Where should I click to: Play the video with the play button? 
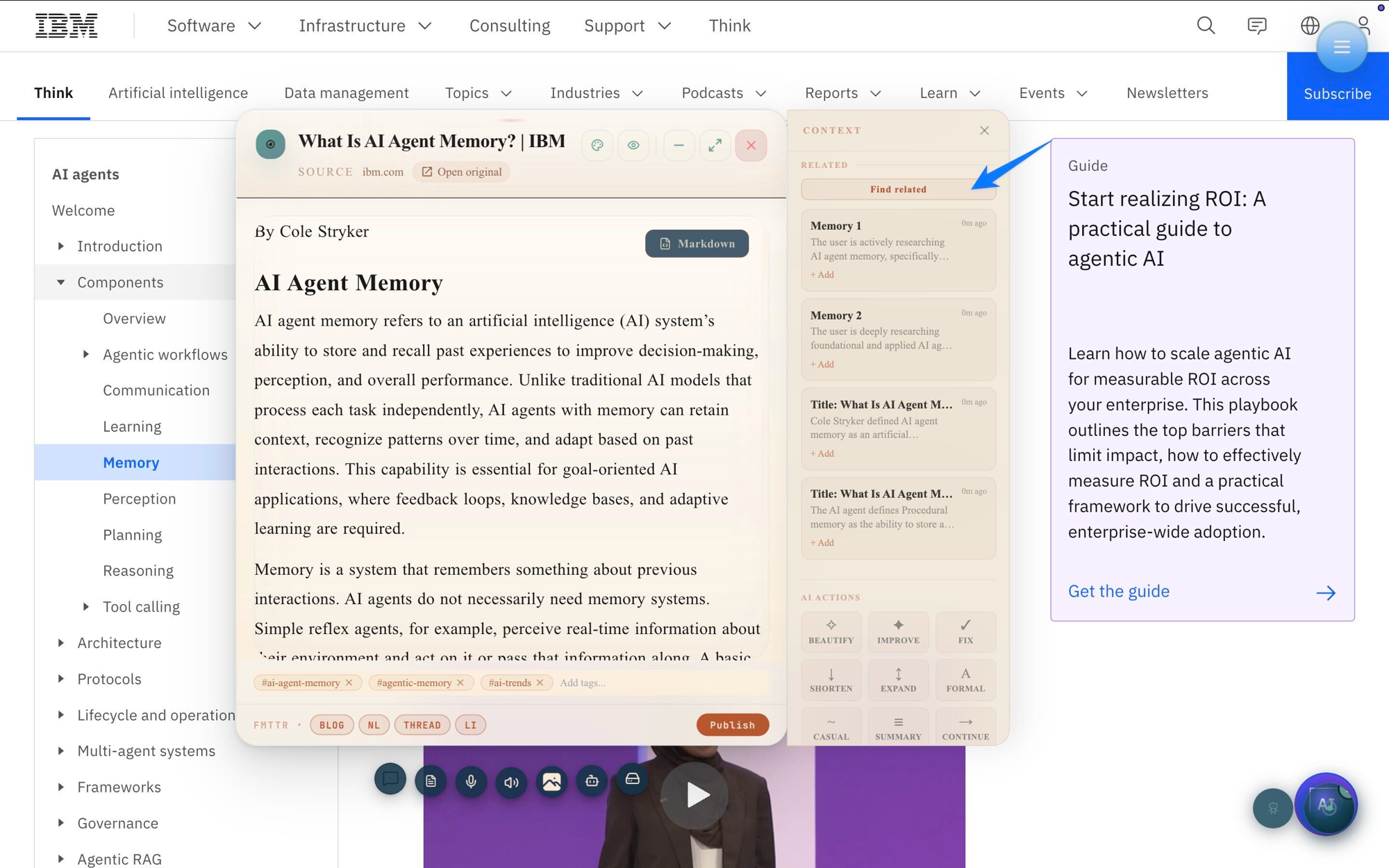click(694, 795)
